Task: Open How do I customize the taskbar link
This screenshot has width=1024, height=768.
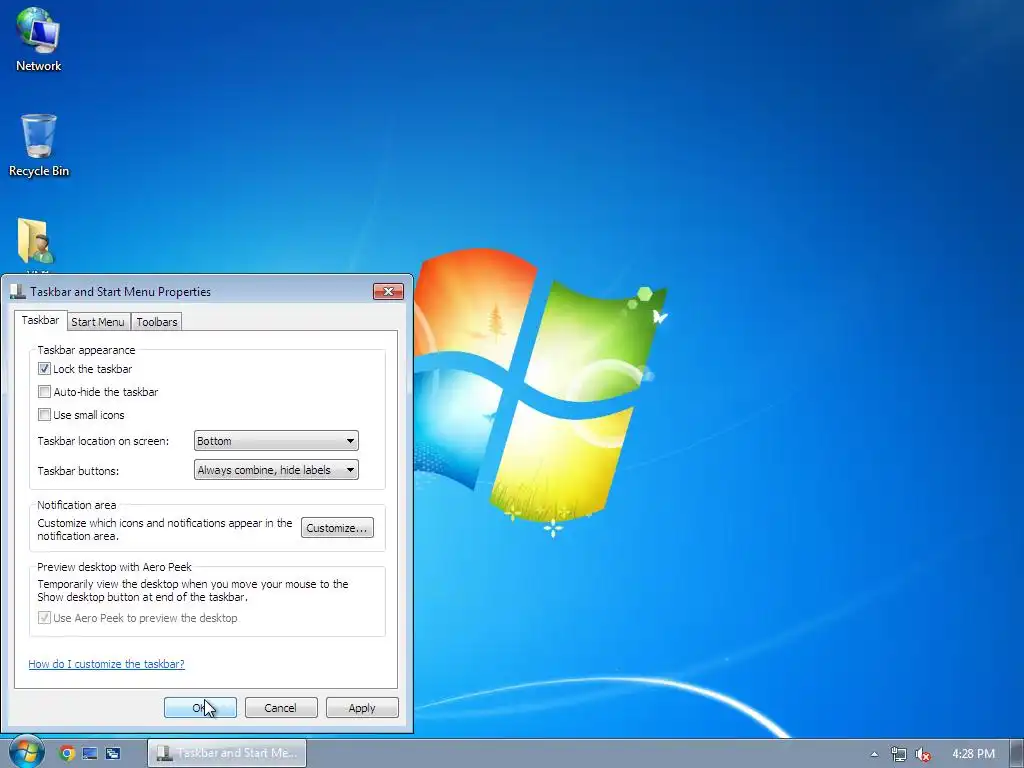Action: (106, 664)
